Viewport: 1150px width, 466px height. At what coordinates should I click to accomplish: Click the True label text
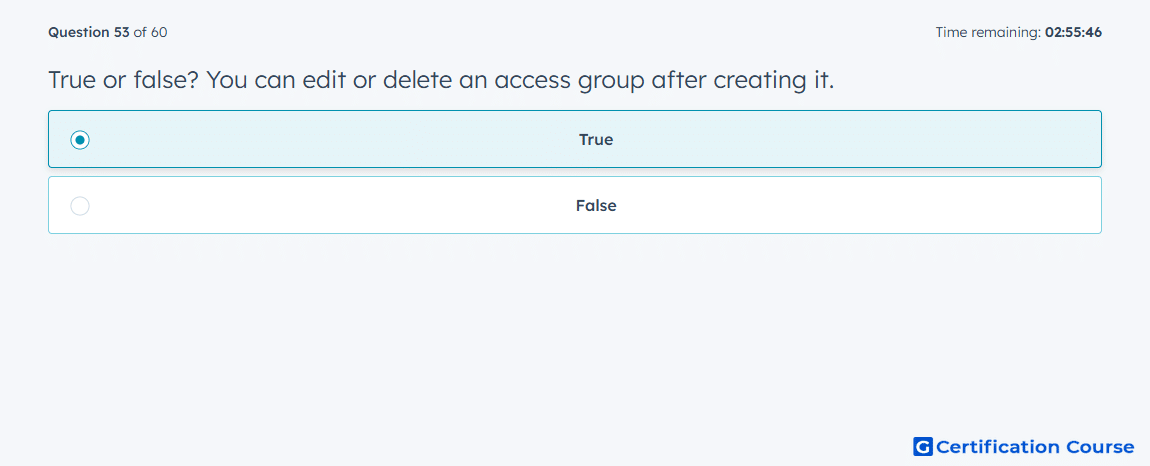[596, 139]
